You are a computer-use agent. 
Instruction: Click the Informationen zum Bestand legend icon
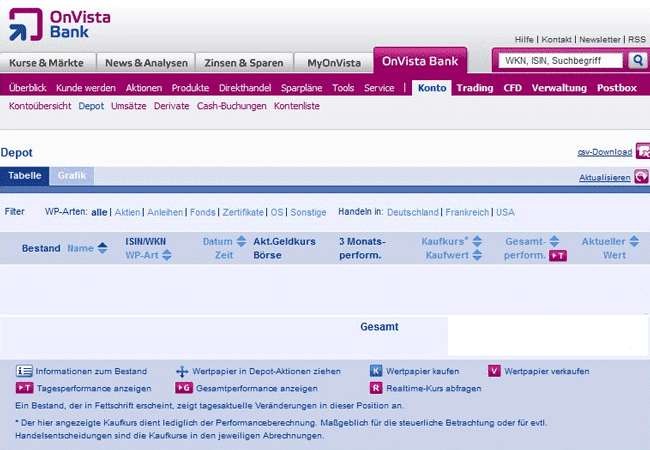click(24, 371)
